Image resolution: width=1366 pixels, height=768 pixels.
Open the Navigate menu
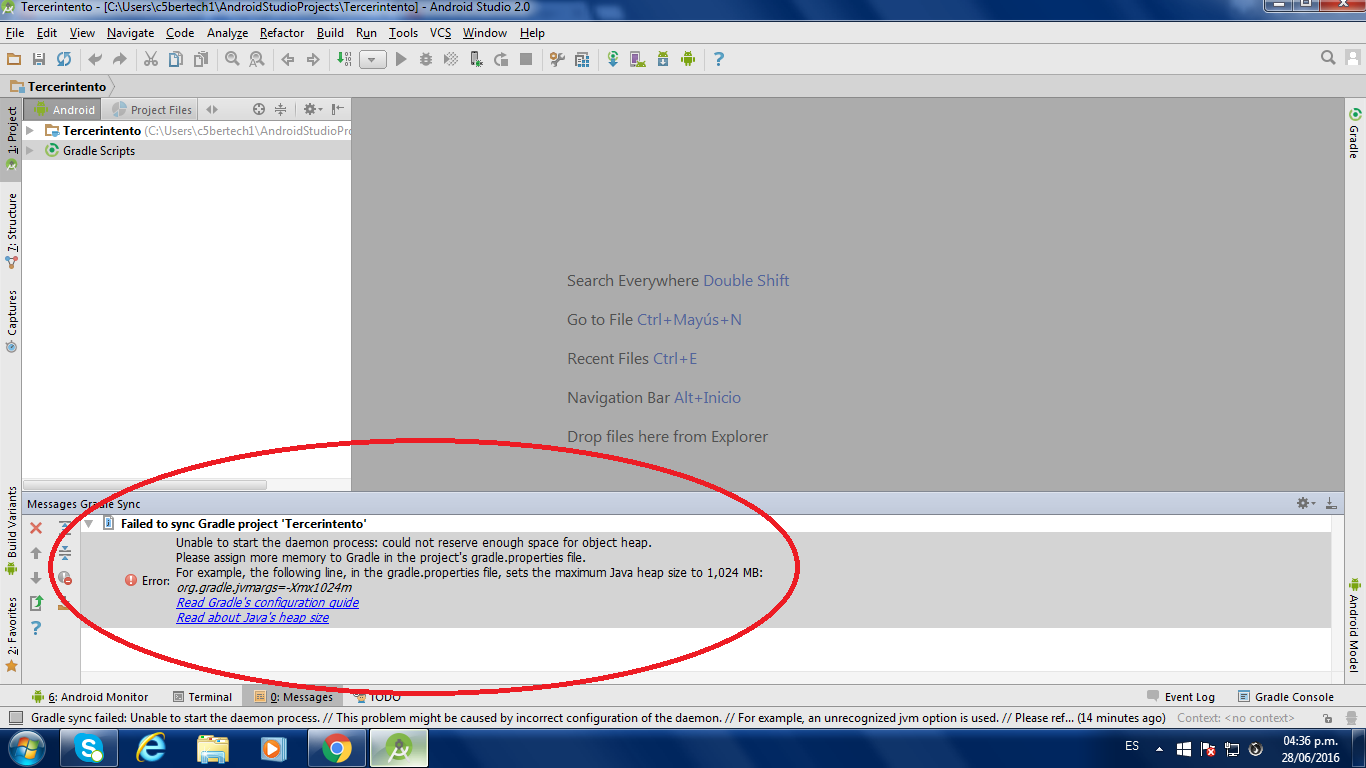(131, 33)
